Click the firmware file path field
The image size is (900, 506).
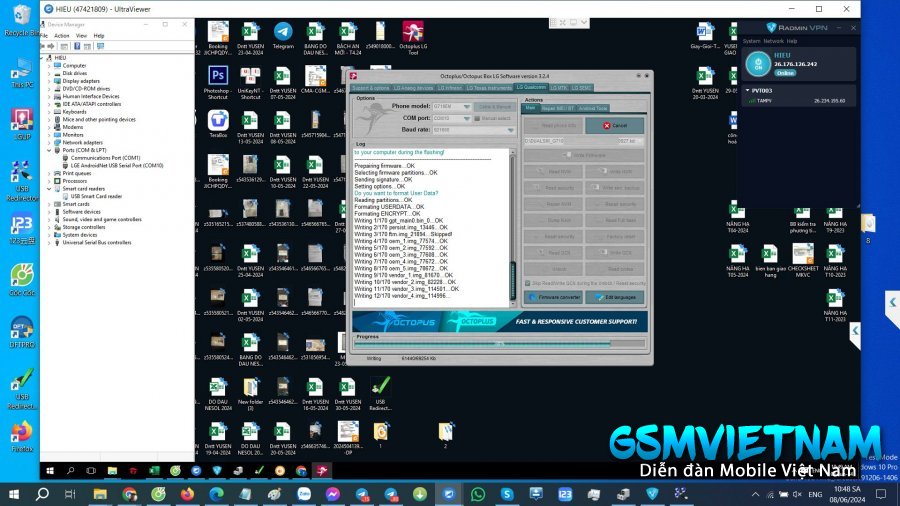click(583, 141)
